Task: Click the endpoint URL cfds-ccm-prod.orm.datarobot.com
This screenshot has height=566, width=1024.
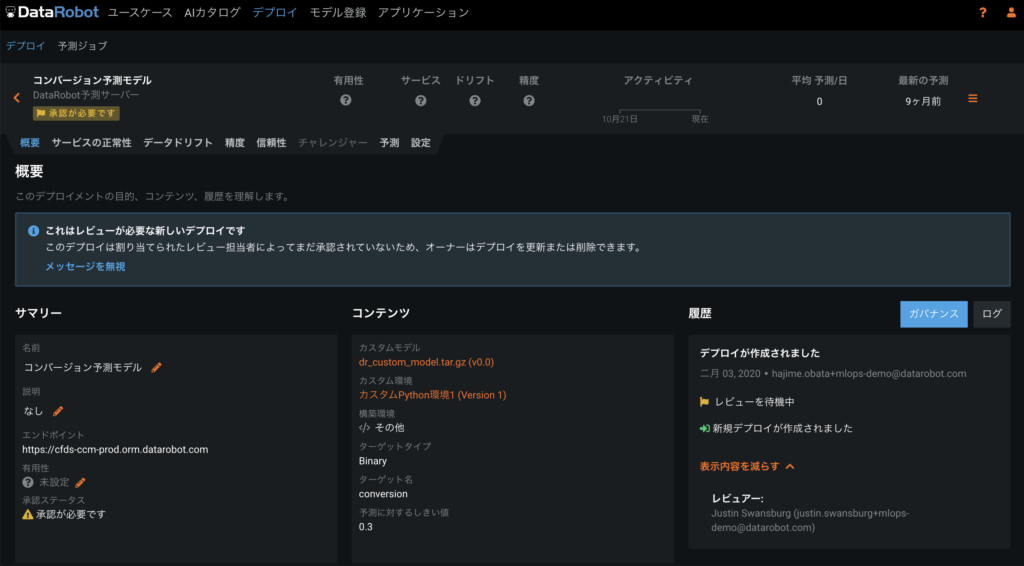Action: [x=115, y=449]
